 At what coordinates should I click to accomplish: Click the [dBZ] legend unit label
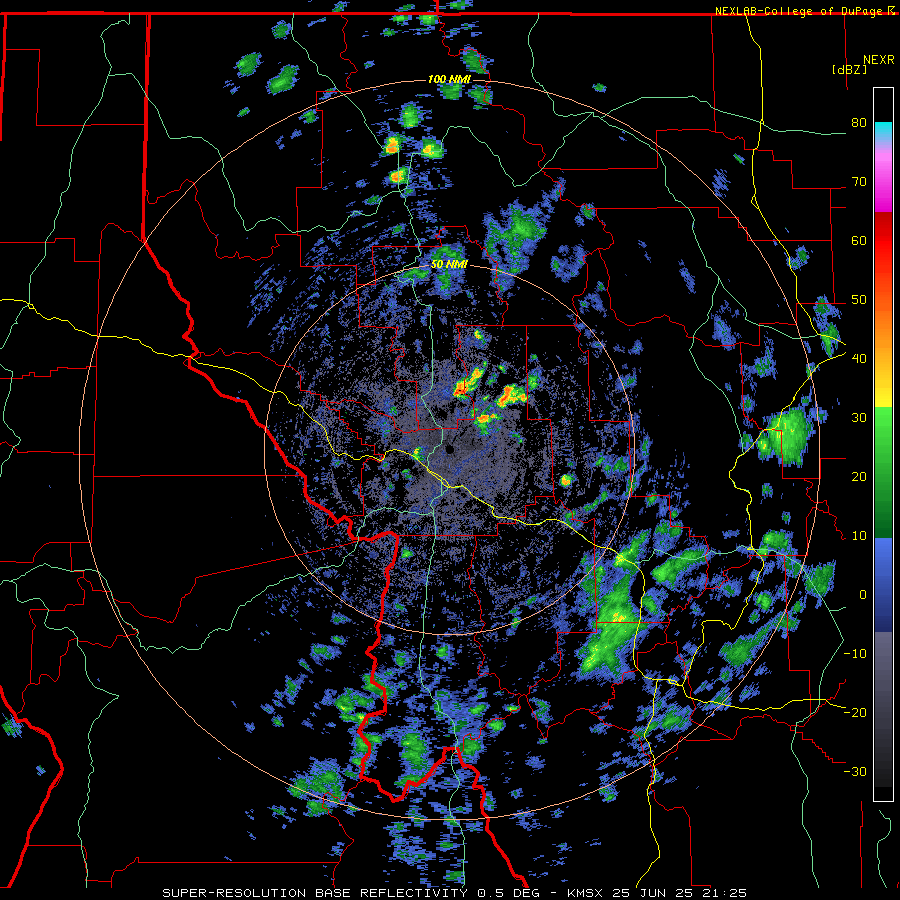pos(849,69)
